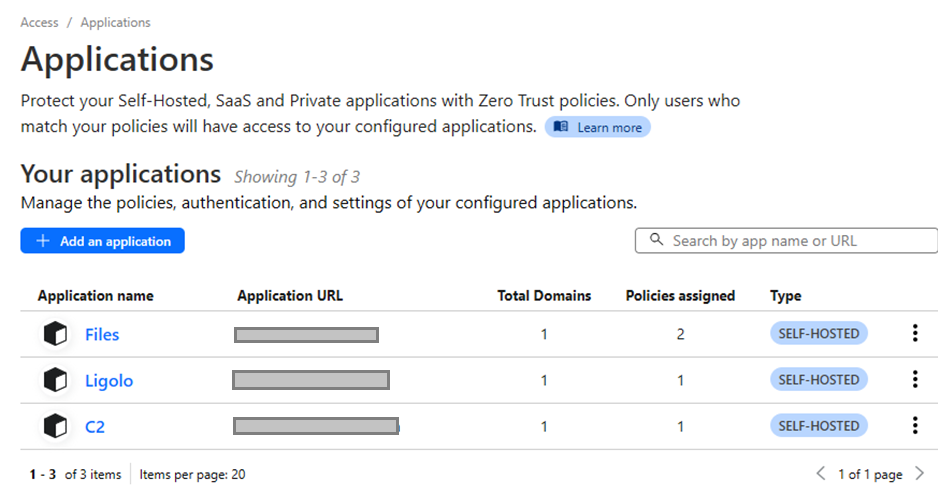Click the Items per page setting

(192, 474)
